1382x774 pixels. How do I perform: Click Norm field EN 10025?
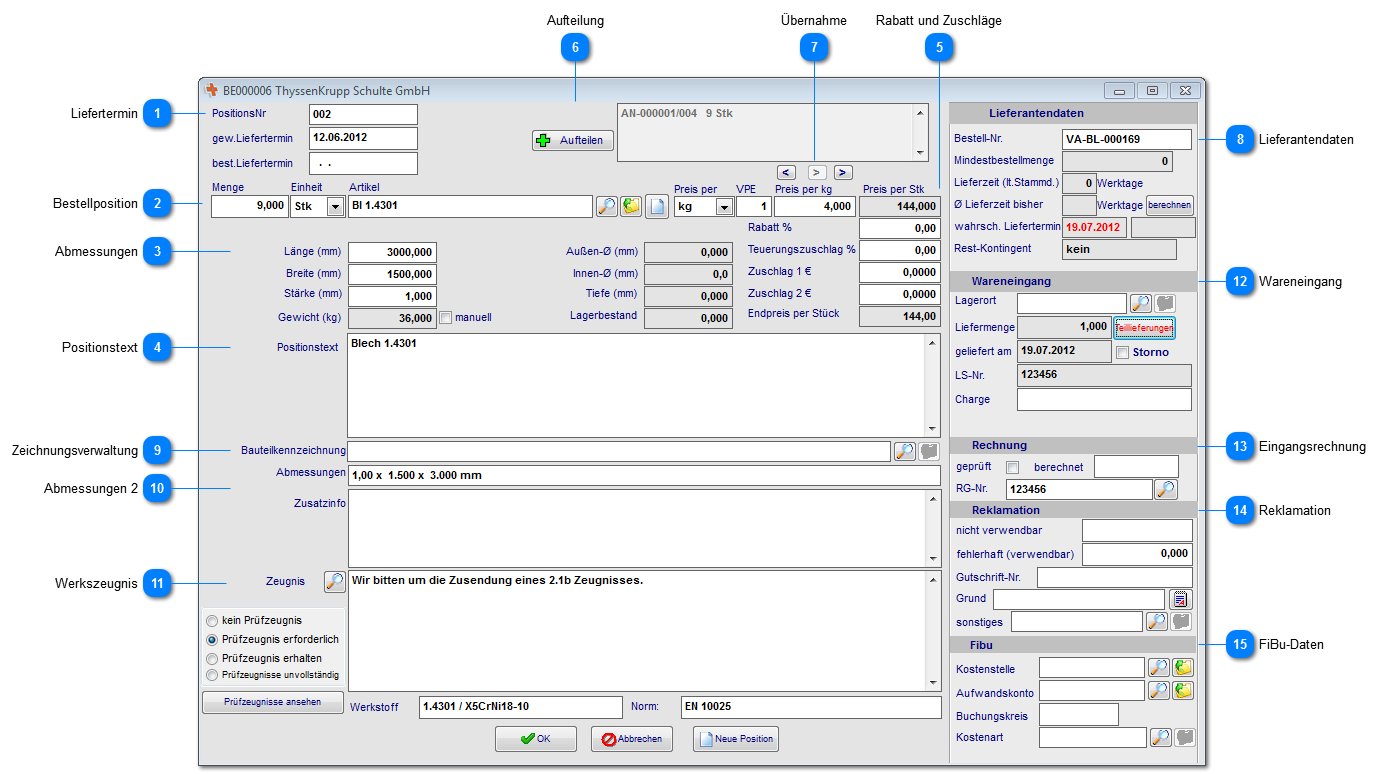[811, 707]
